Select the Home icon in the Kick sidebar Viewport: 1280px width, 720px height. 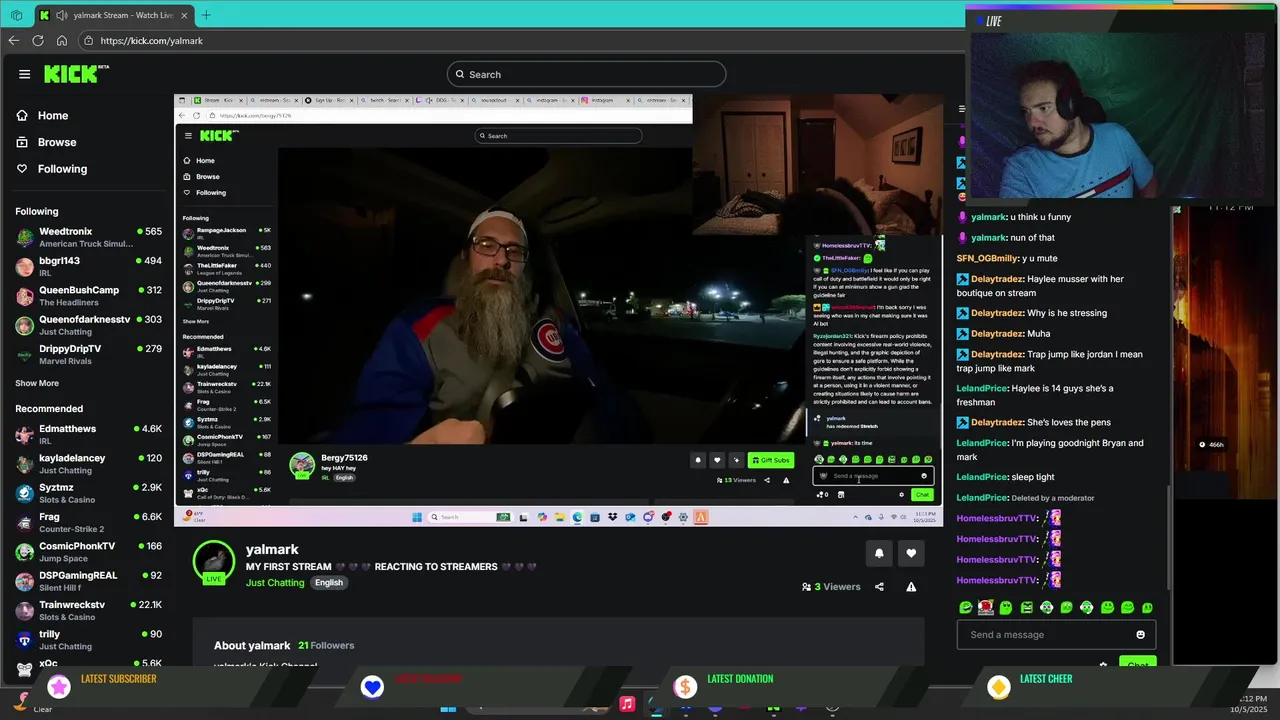coord(22,116)
